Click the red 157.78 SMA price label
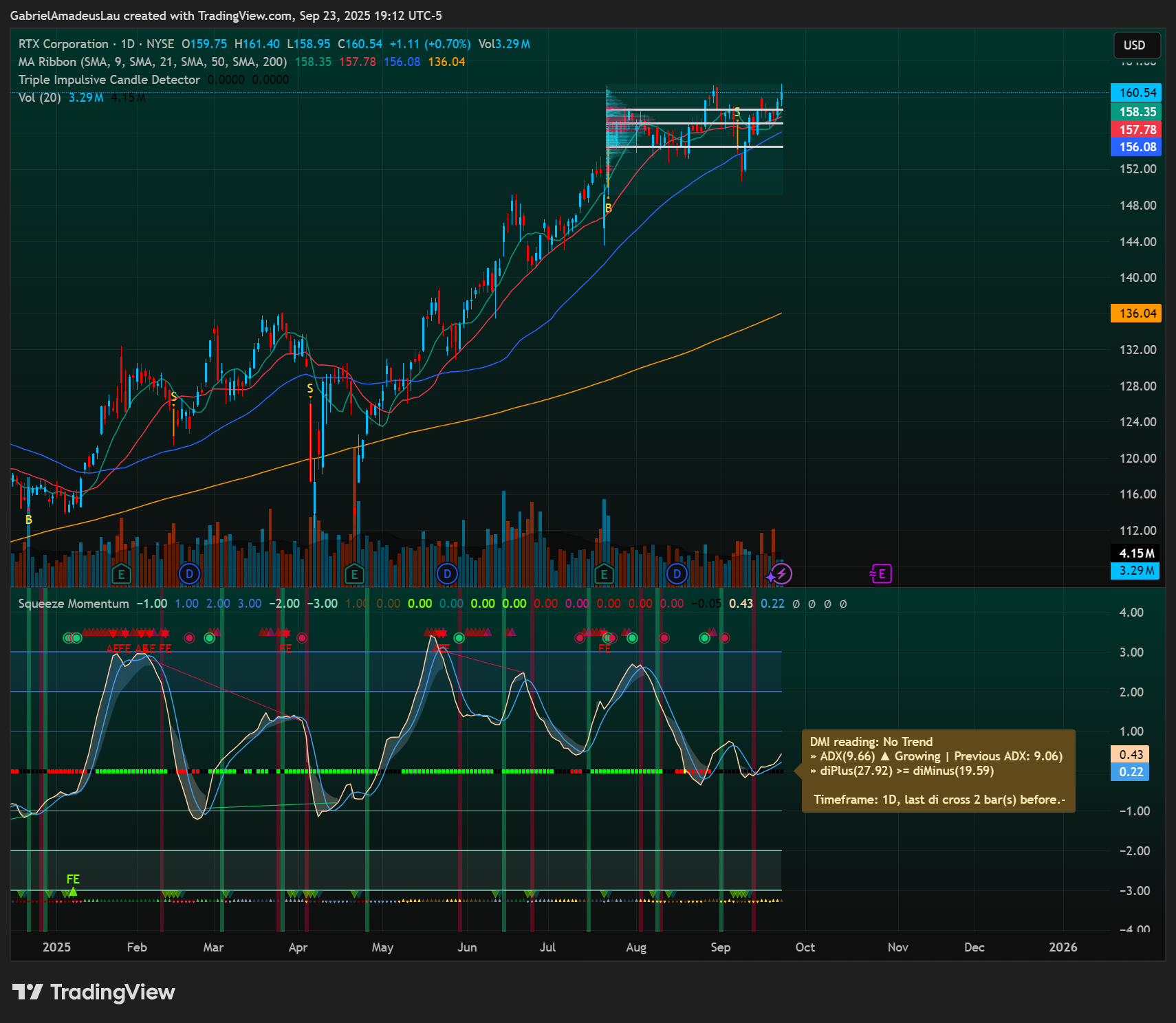Screen dimensions: 1176x1023 (x=1136, y=129)
